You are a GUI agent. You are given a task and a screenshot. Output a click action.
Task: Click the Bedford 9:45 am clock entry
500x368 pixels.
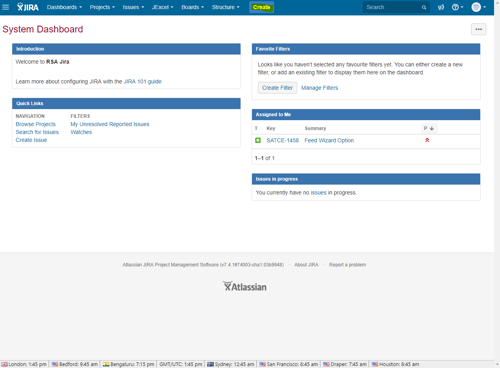(x=75, y=364)
